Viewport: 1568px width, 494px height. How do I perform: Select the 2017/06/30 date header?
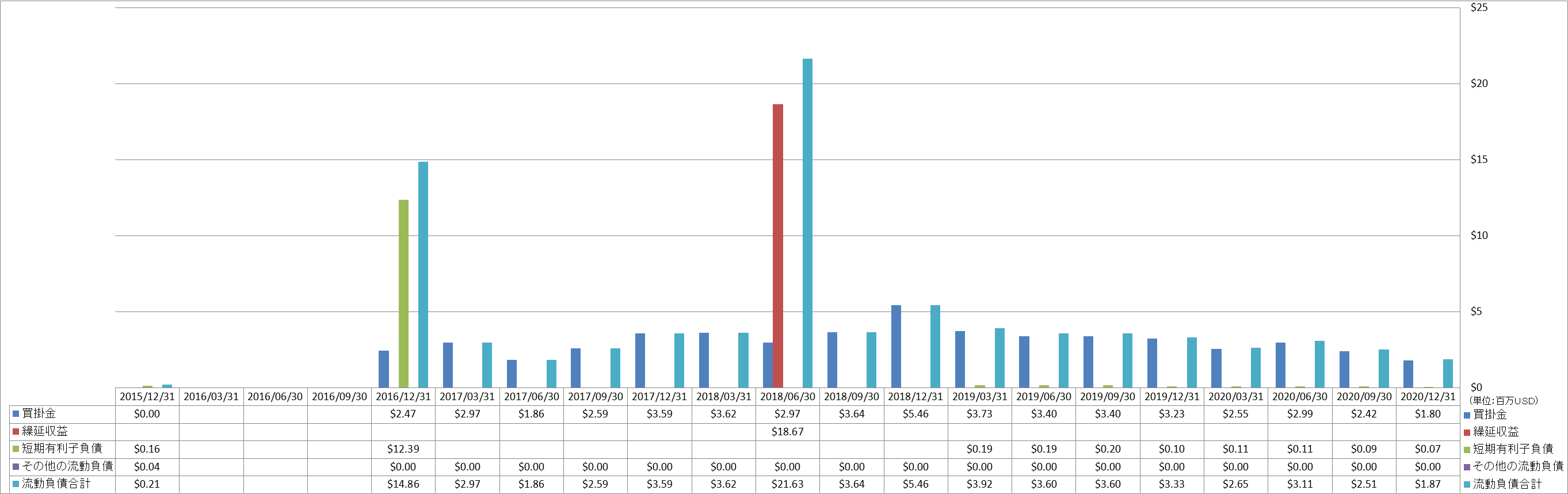tap(531, 397)
